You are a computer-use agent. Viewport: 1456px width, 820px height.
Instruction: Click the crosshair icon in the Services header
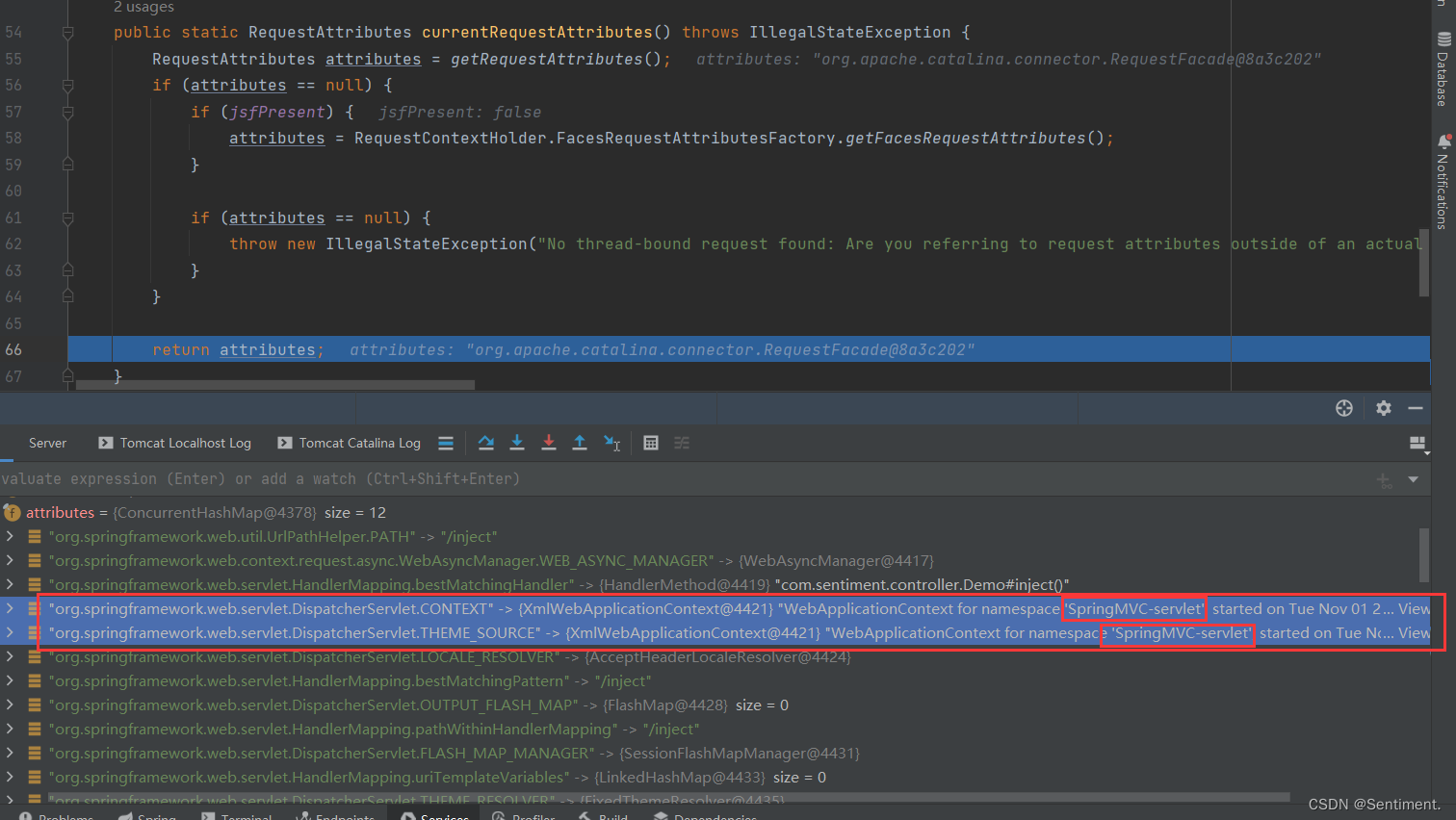(x=1344, y=408)
